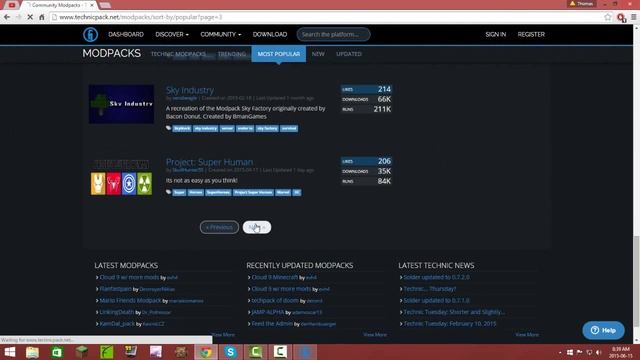Switch to the Updated modpacks tab
The height and width of the screenshot is (360, 640).
click(349, 54)
